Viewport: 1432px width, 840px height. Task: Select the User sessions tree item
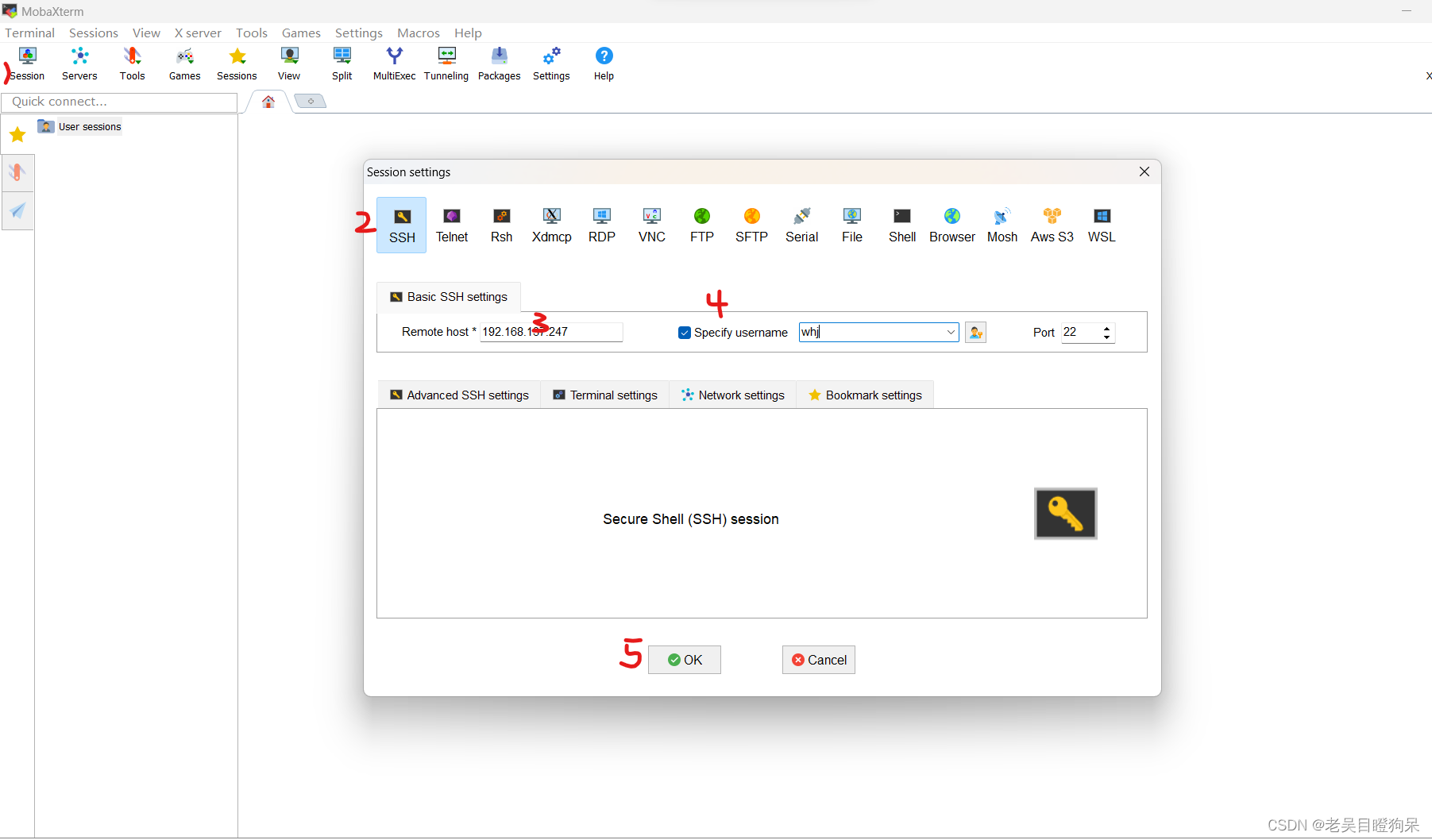click(80, 127)
